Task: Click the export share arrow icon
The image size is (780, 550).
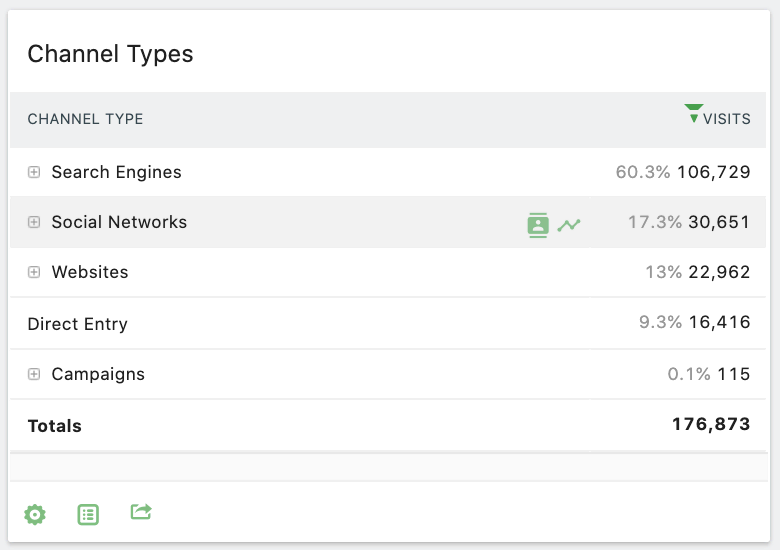Action: coord(141,512)
